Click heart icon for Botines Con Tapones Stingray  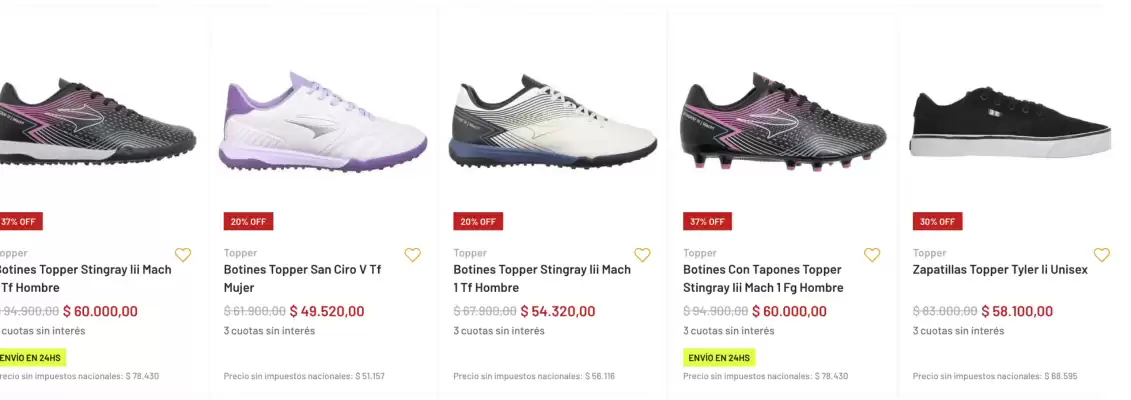(872, 255)
